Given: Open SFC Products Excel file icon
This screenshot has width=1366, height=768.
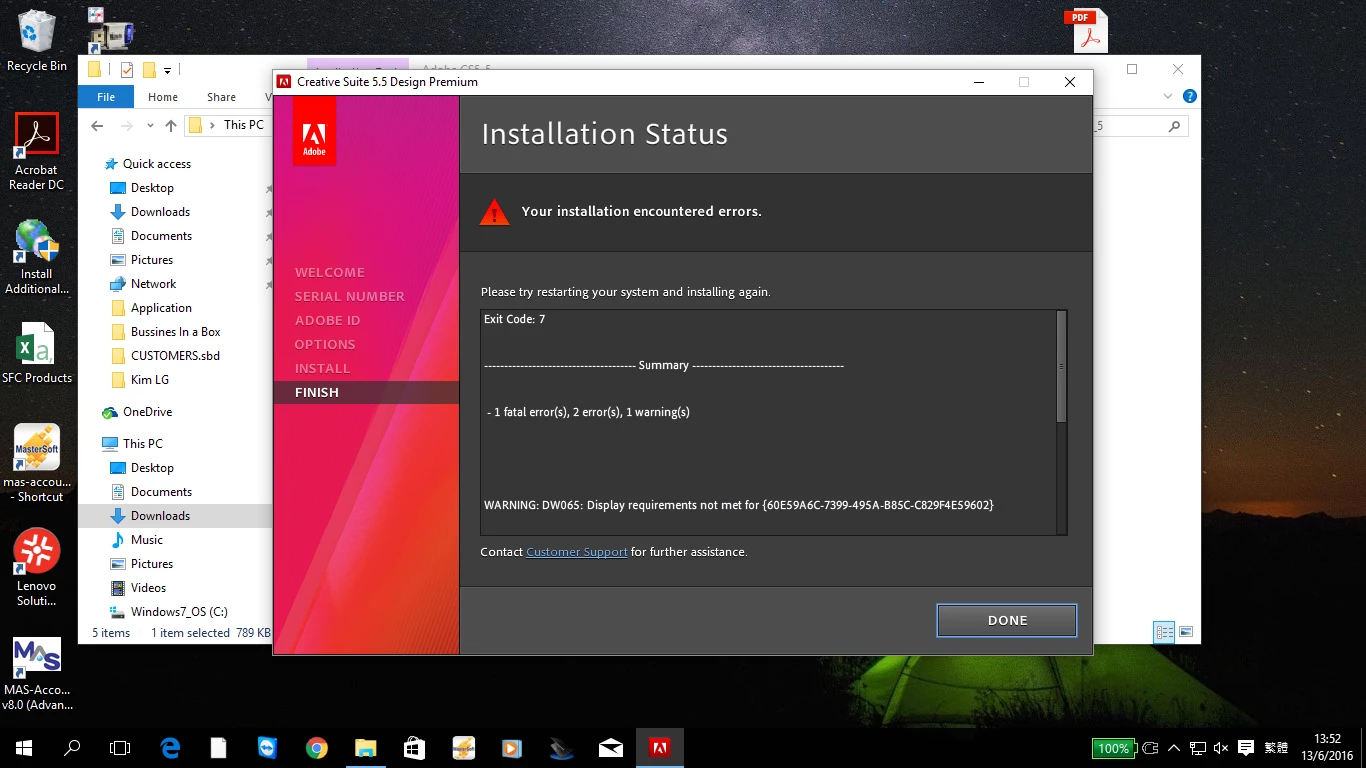Looking at the screenshot, I should (x=37, y=354).
